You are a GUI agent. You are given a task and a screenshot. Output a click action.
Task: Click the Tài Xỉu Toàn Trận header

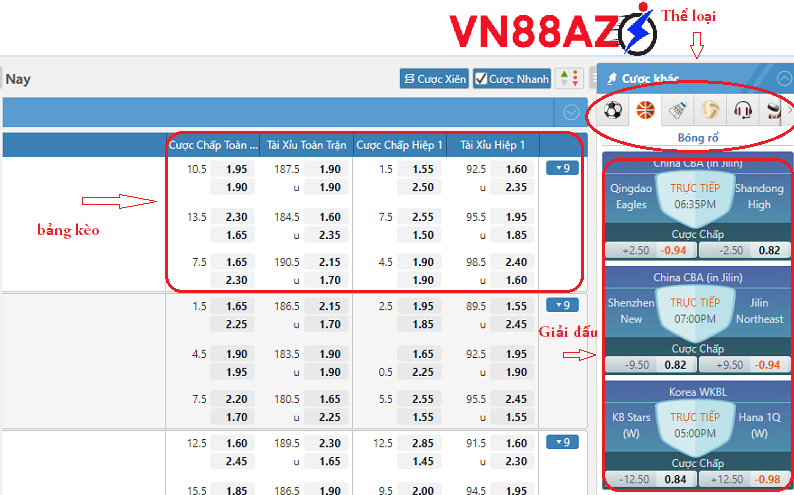306,145
